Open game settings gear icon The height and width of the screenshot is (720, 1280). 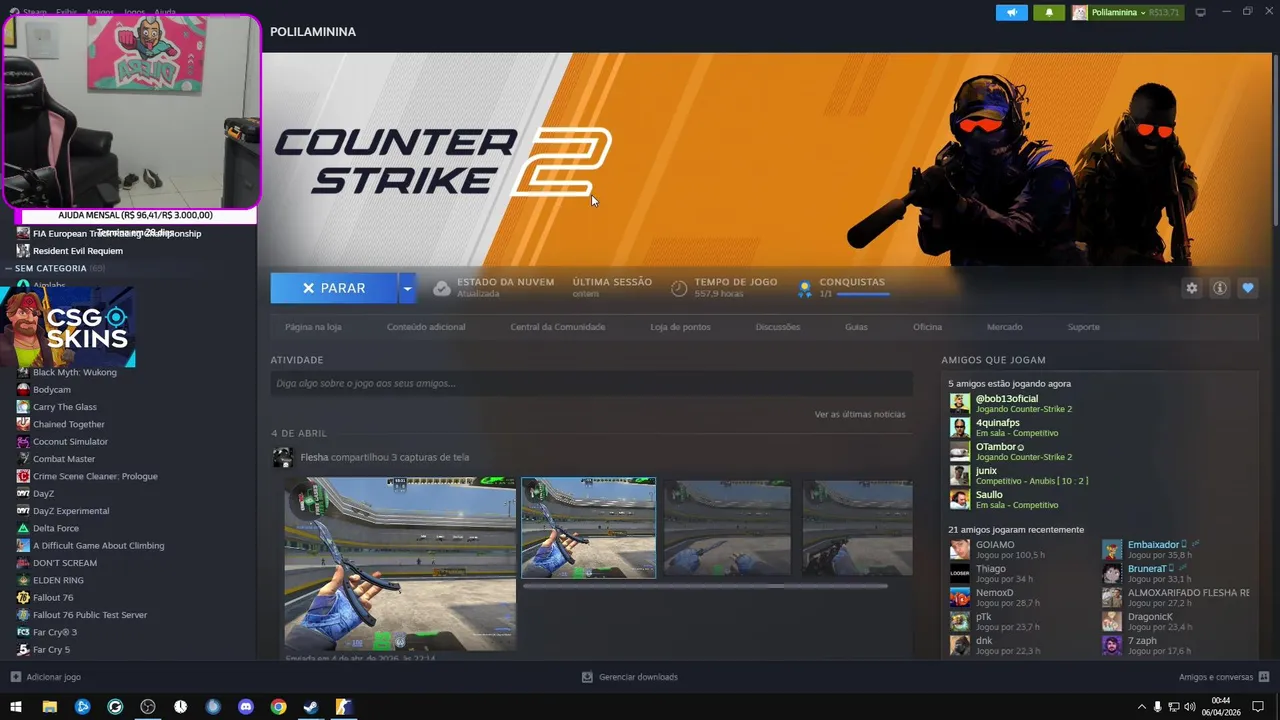[1192, 288]
